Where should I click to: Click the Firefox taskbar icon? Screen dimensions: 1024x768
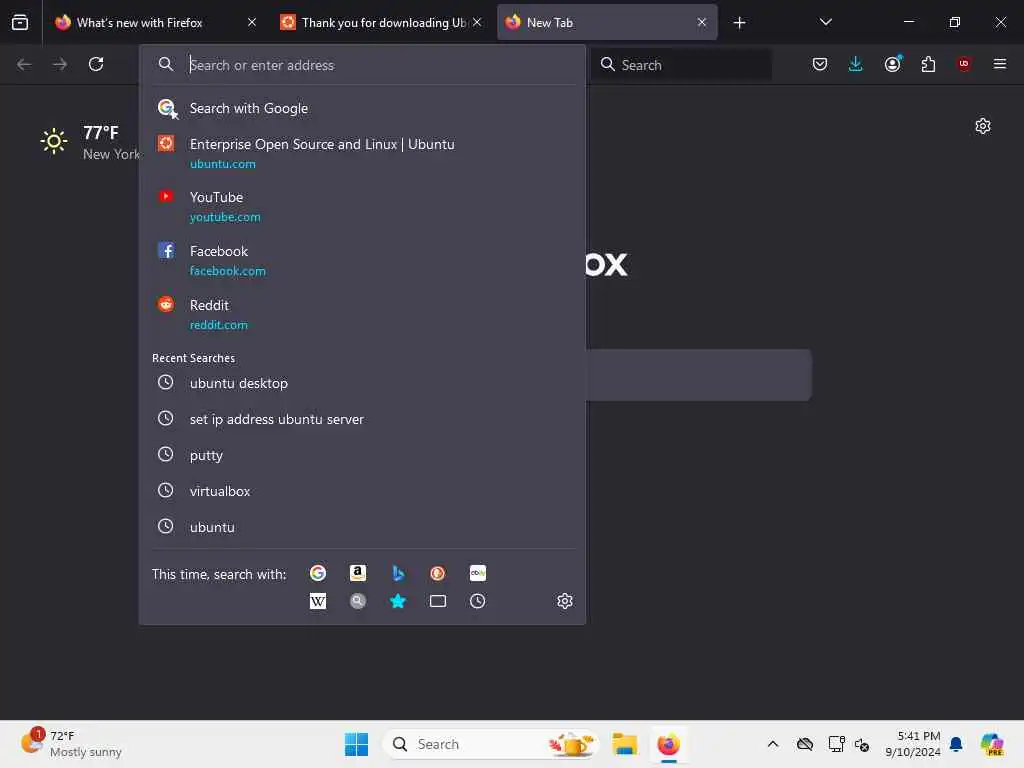[x=668, y=744]
